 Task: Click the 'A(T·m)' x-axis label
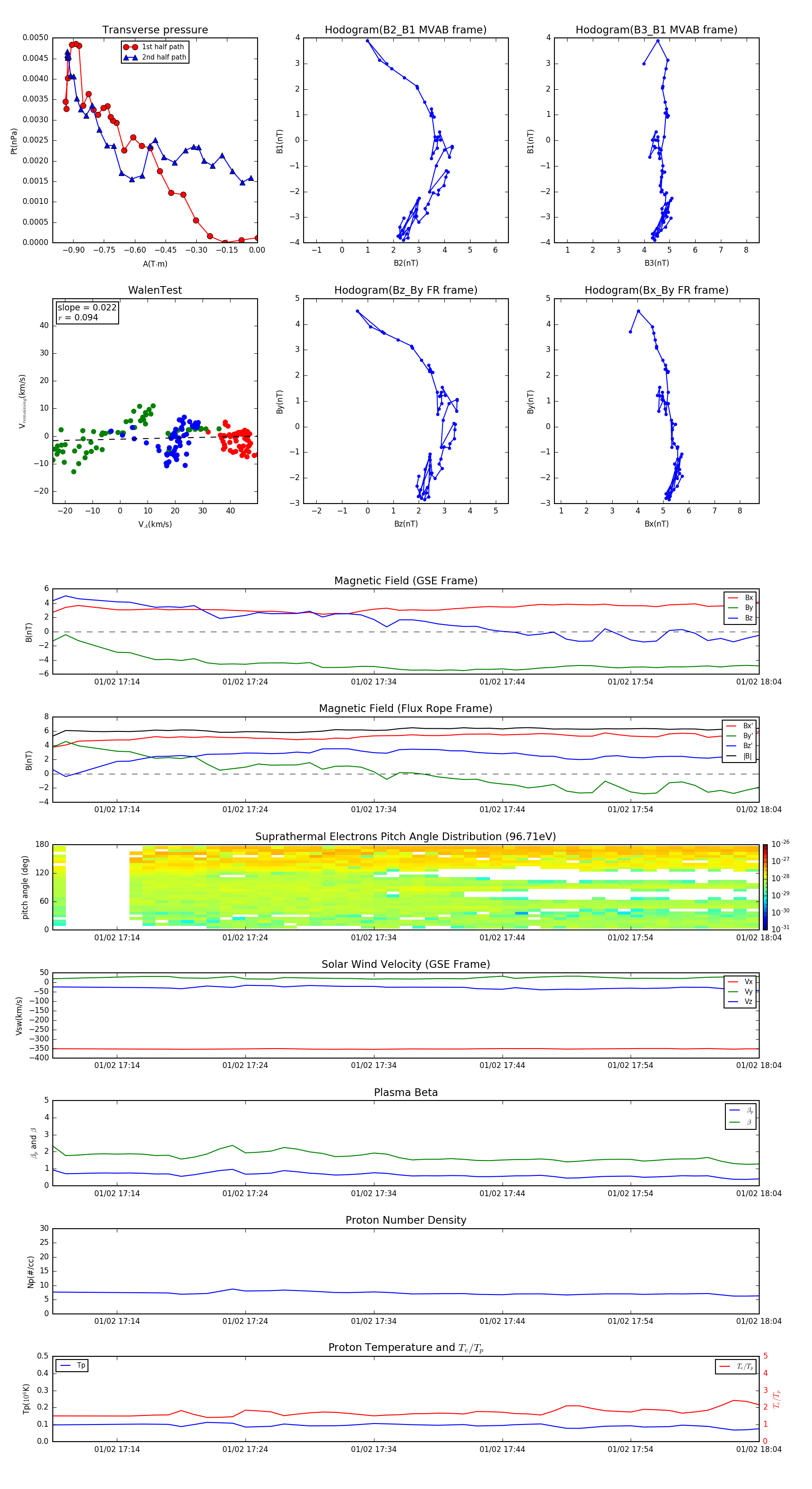[x=155, y=264]
